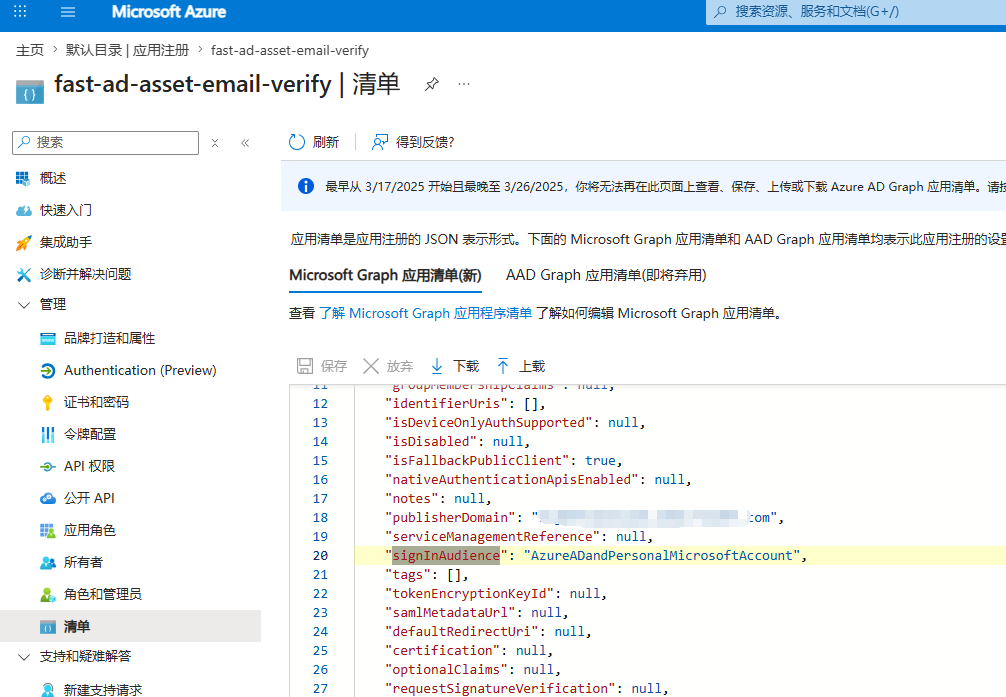Open 证书和密码 page
Screen dimensions: 1006x697
pos(96,402)
